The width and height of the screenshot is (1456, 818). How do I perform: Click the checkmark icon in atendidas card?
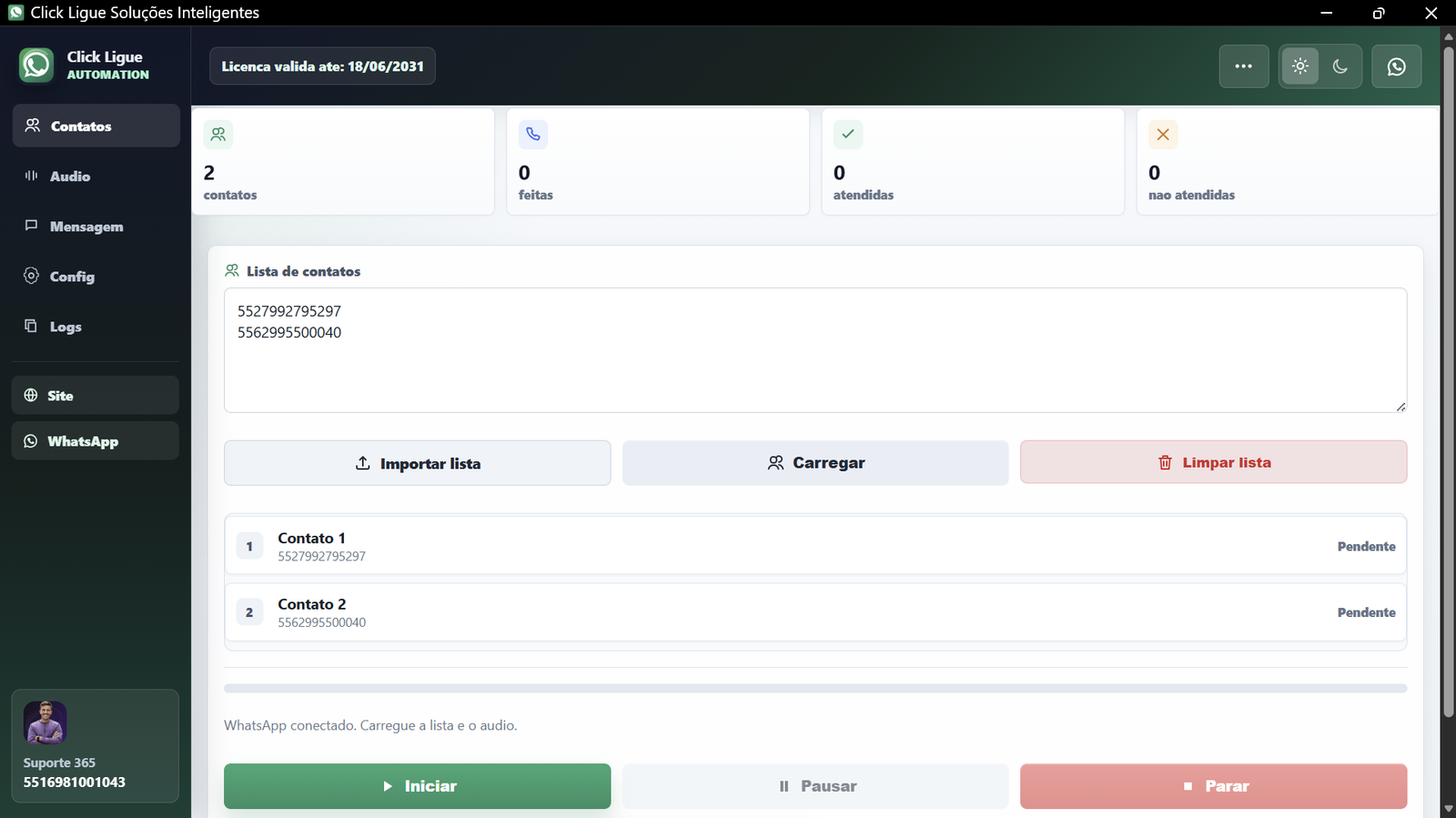[x=848, y=135]
